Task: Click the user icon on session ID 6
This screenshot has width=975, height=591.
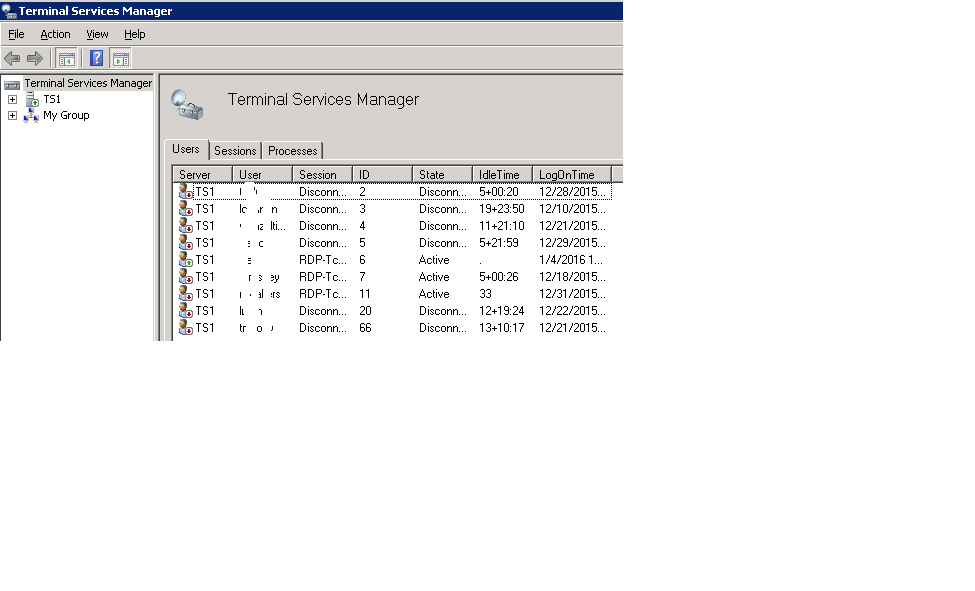Action: (x=186, y=260)
